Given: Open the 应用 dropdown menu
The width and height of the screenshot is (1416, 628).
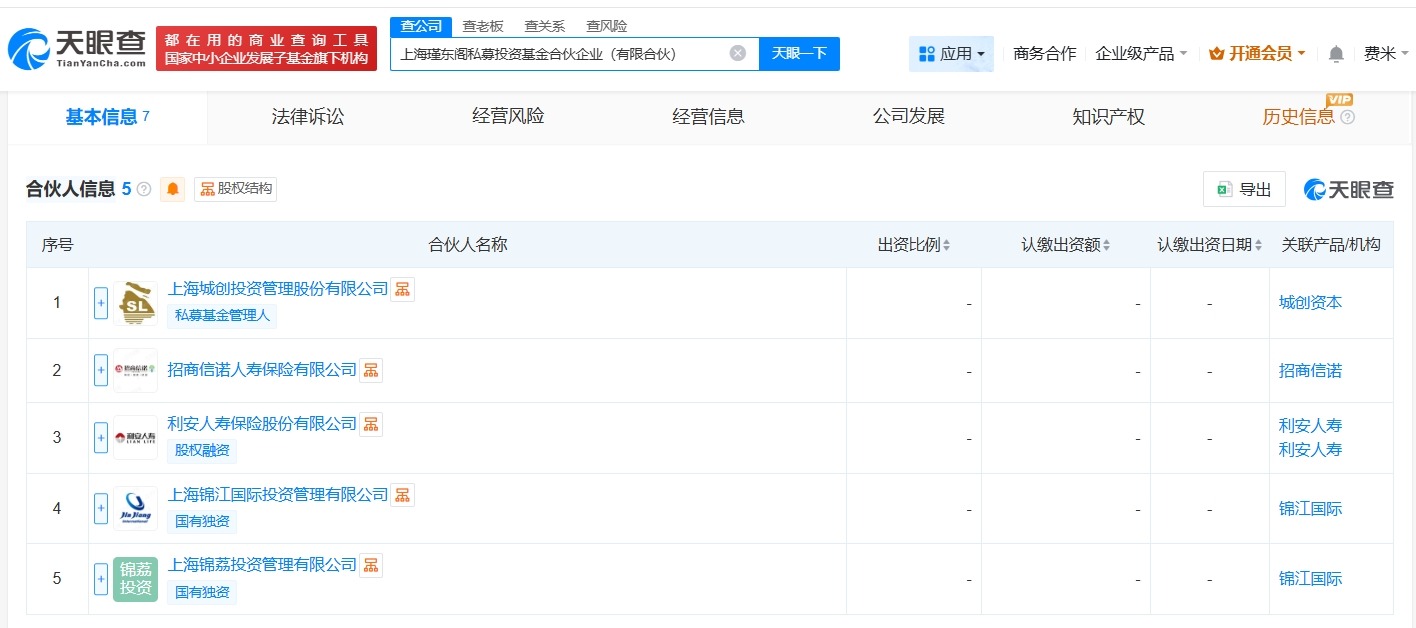Looking at the screenshot, I should point(951,54).
